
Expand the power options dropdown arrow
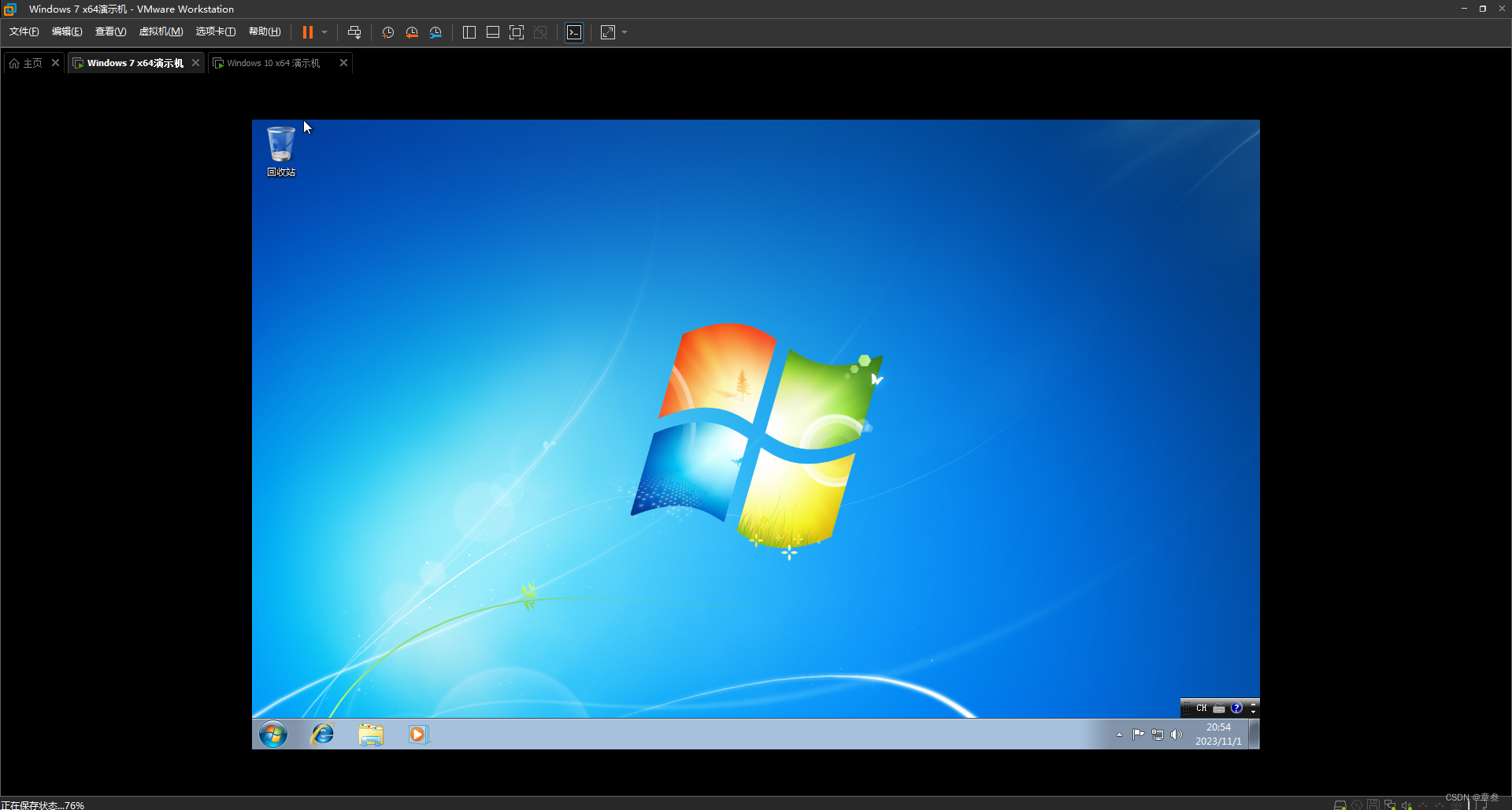[x=324, y=32]
